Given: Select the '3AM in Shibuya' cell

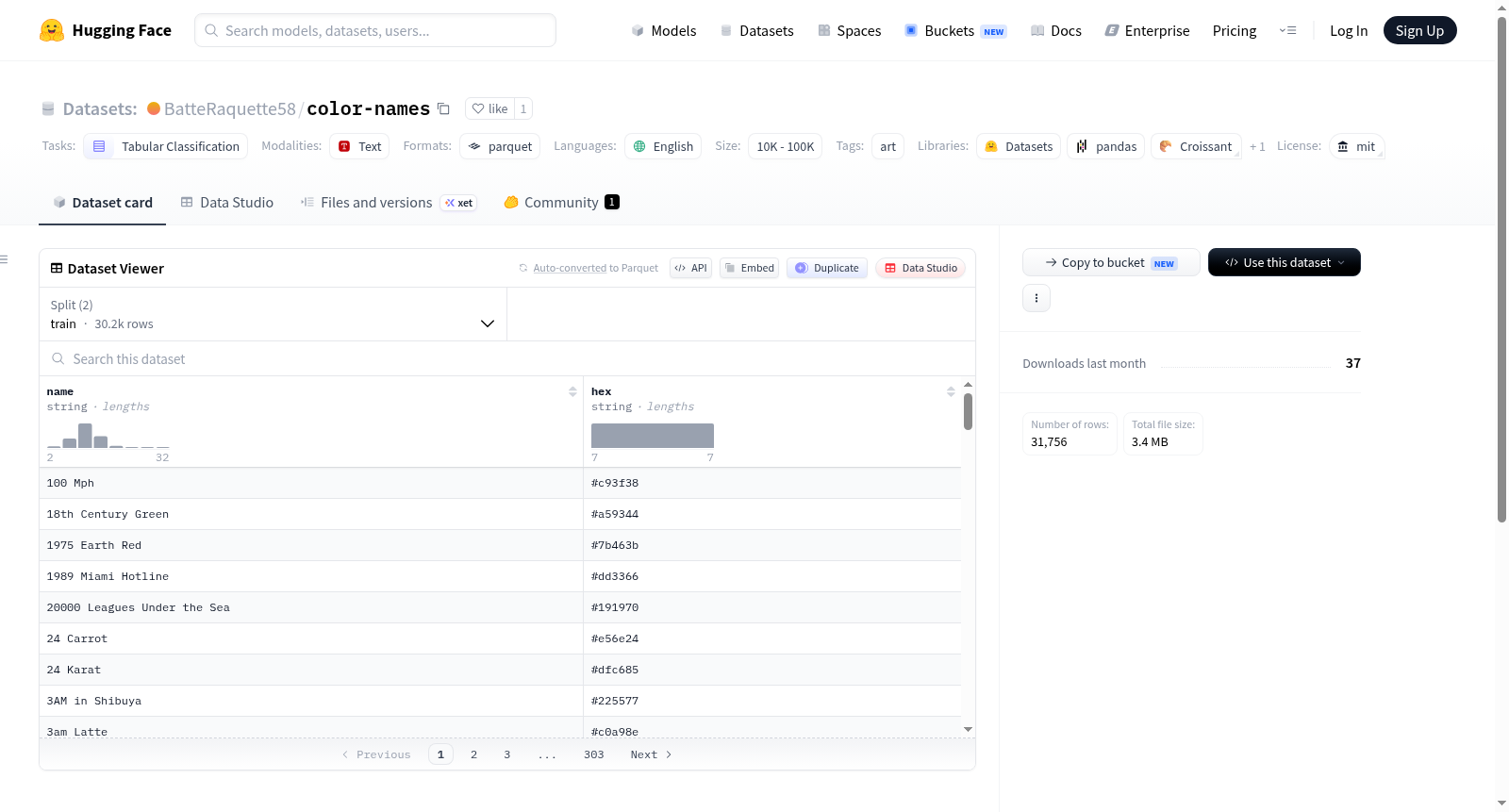Looking at the screenshot, I should pyautogui.click(x=311, y=701).
